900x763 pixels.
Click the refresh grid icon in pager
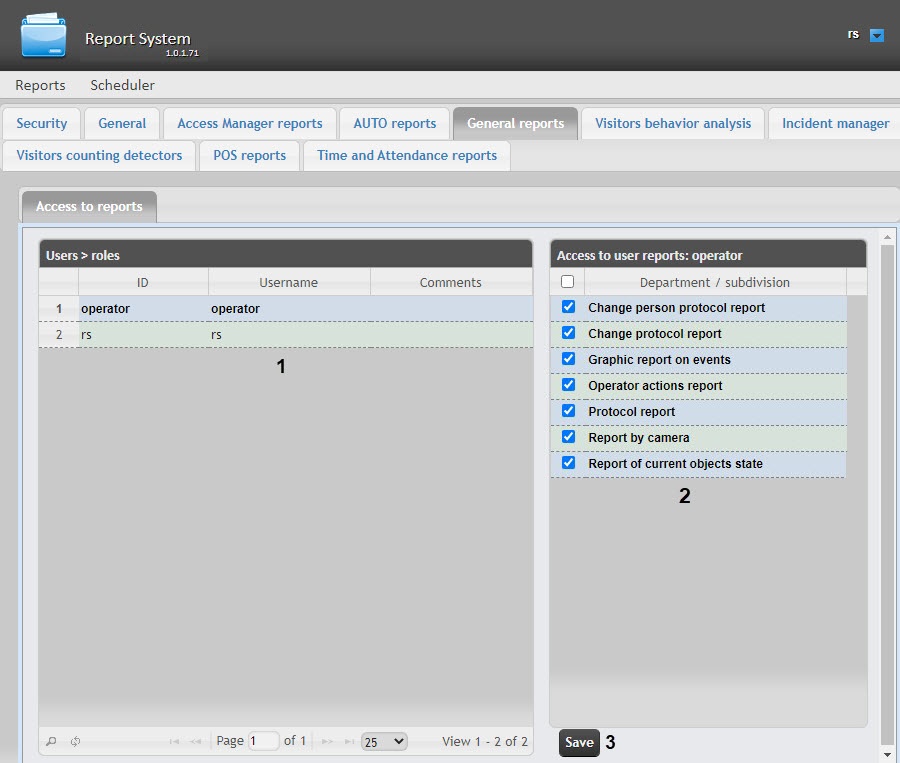pos(75,741)
